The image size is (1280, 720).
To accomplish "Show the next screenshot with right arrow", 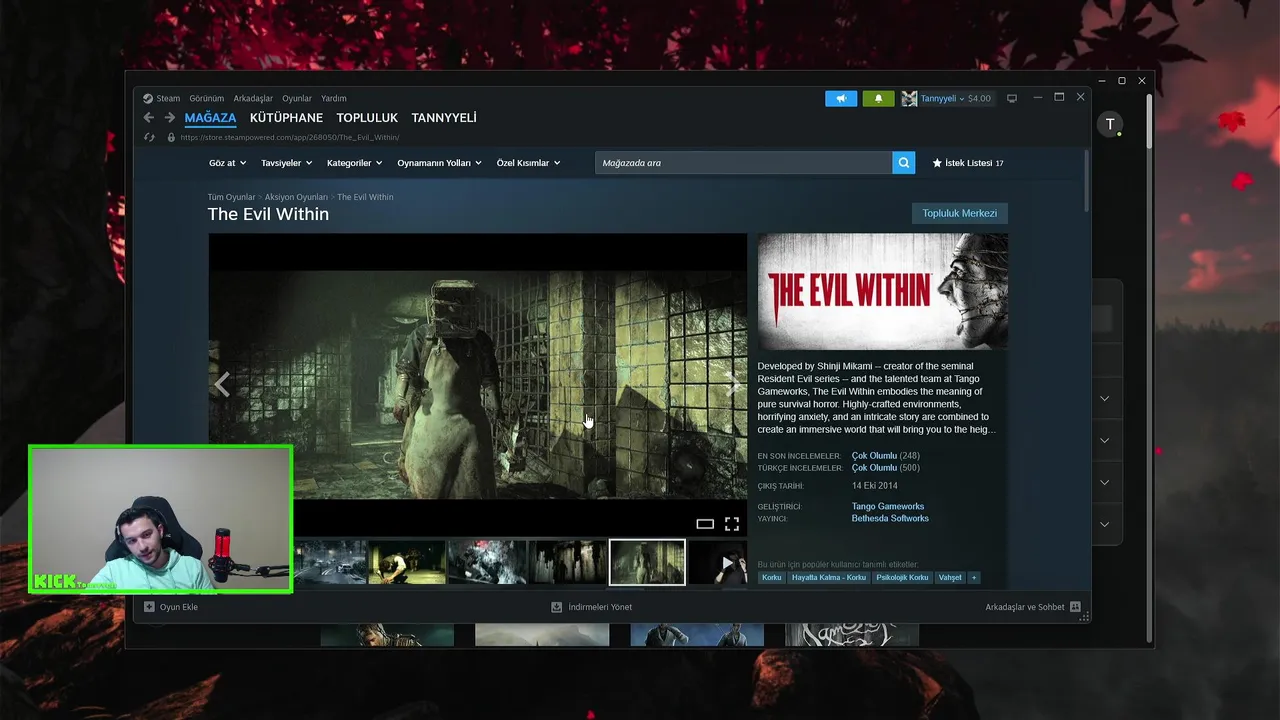I will 734,384.
